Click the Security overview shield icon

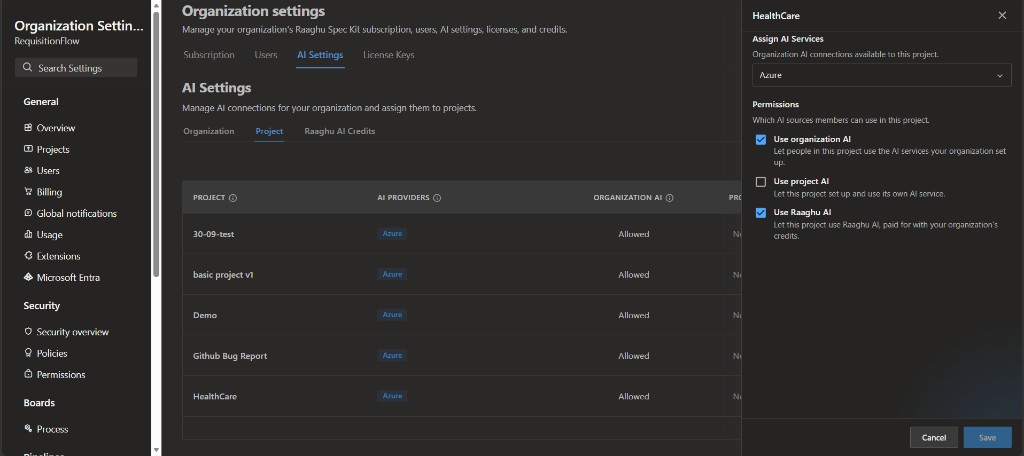tap(28, 332)
